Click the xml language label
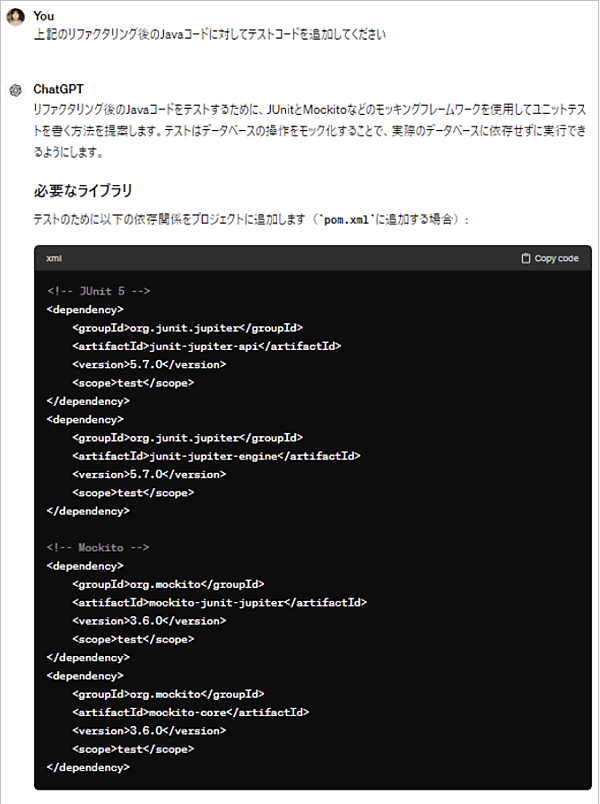600x804 pixels. (x=54, y=258)
